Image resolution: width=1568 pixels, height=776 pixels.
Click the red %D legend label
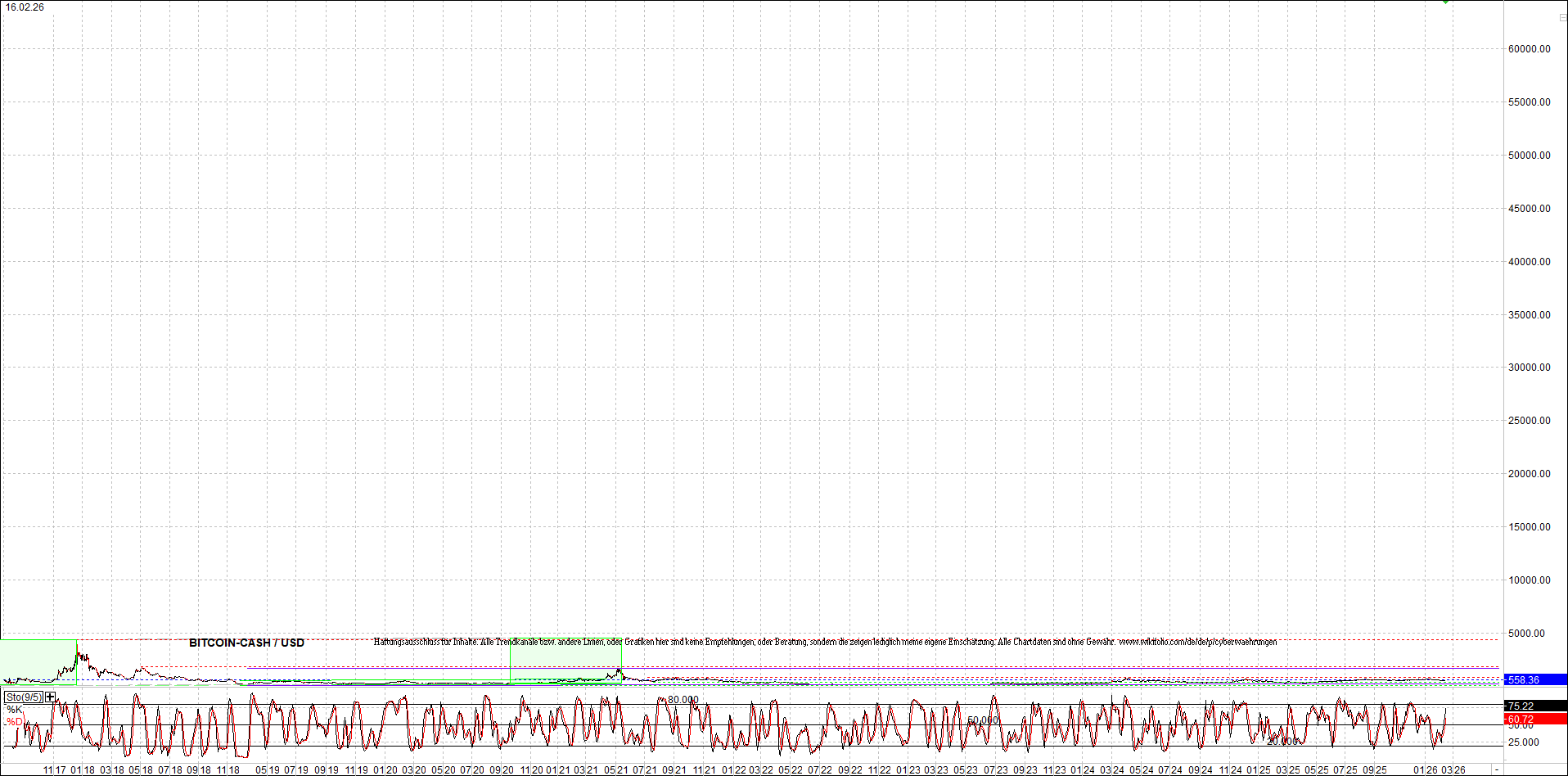click(15, 721)
